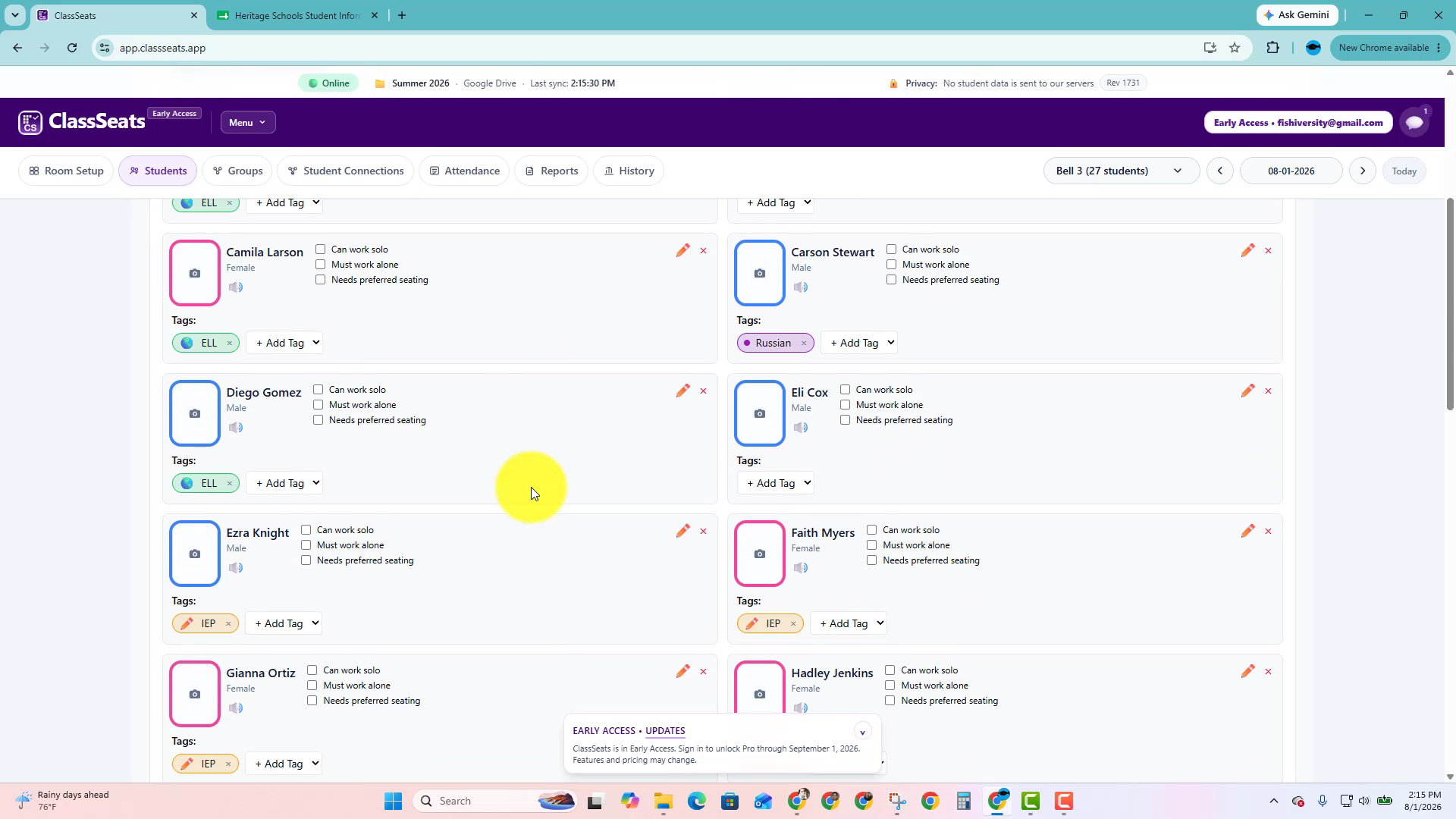1456x819 pixels.
Task: Switch to Attendance tab
Action: click(464, 171)
